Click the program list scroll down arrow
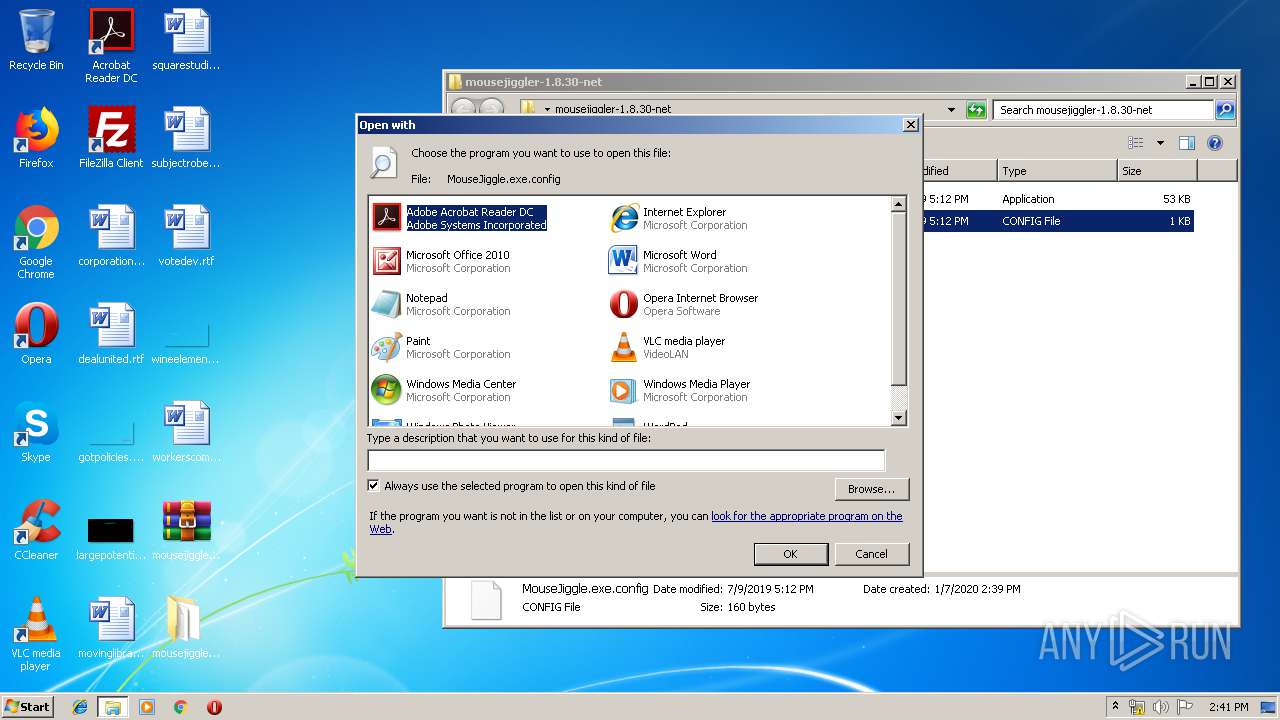1280x720 pixels. pyautogui.click(x=898, y=418)
